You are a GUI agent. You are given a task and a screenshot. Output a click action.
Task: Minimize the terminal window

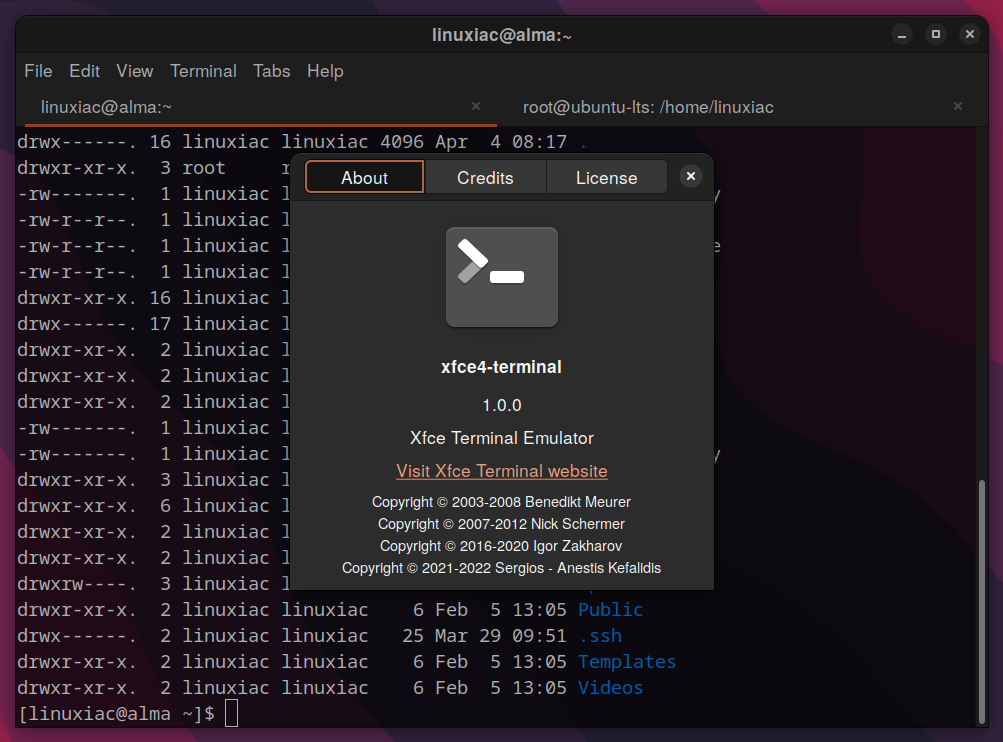(x=902, y=35)
